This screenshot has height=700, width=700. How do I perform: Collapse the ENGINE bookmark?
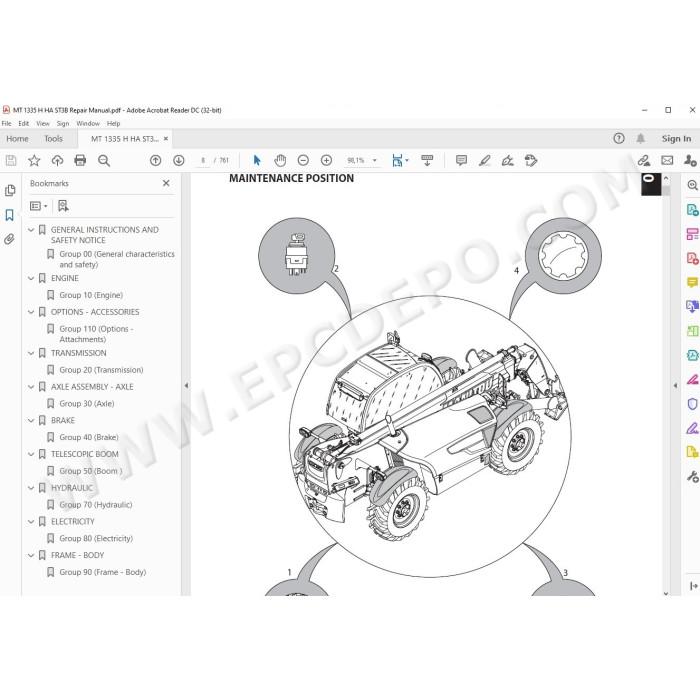[x=31, y=278]
